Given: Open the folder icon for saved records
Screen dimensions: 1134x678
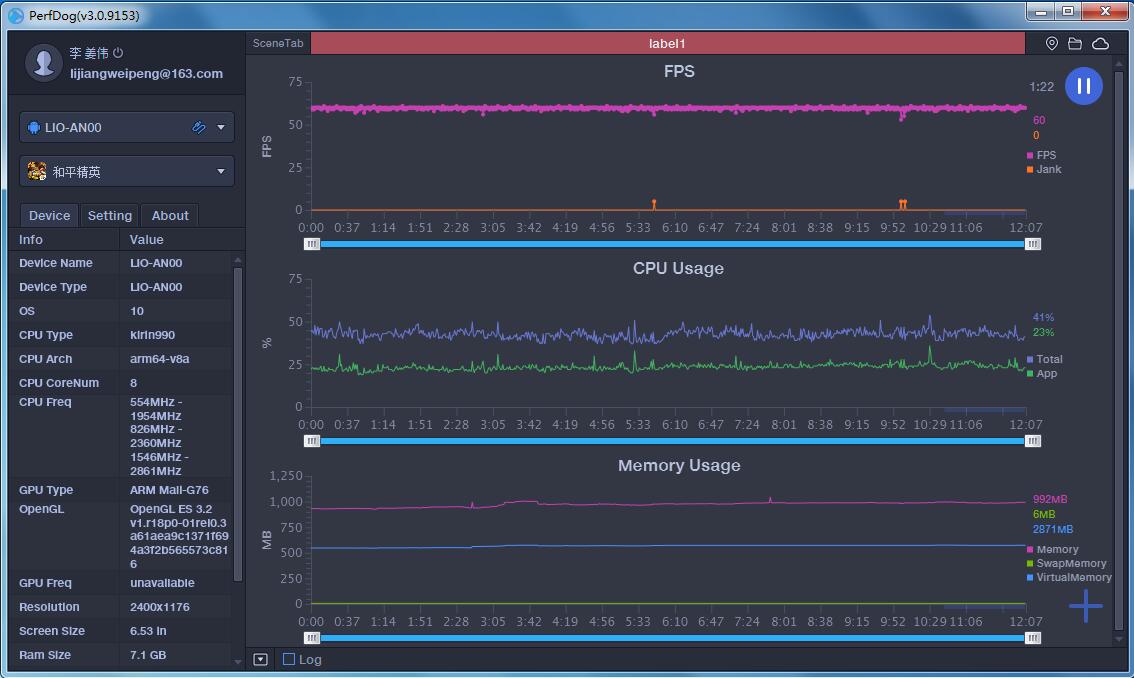Looking at the screenshot, I should pos(1075,44).
